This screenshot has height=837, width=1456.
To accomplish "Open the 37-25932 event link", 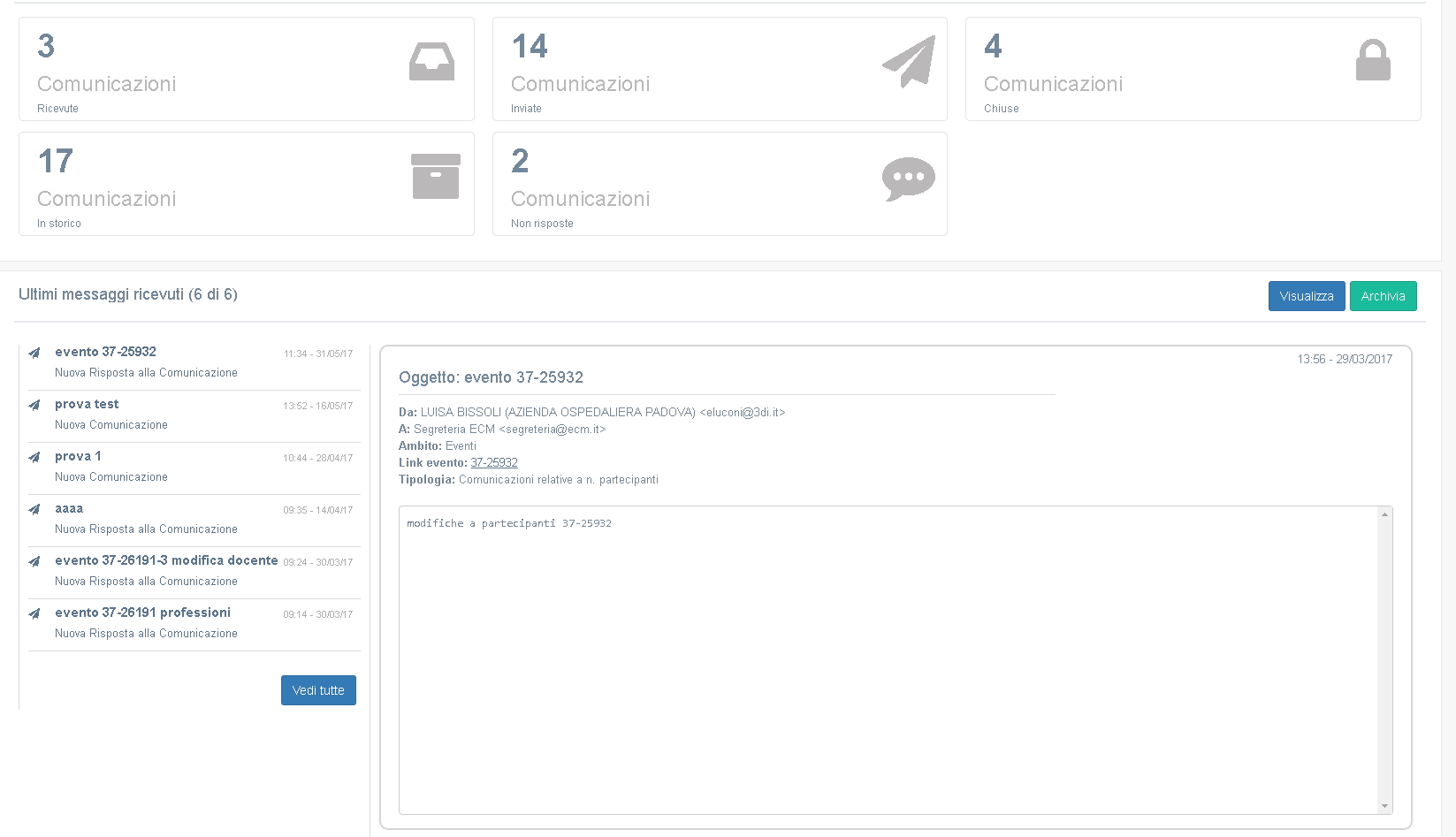I will point(494,463).
